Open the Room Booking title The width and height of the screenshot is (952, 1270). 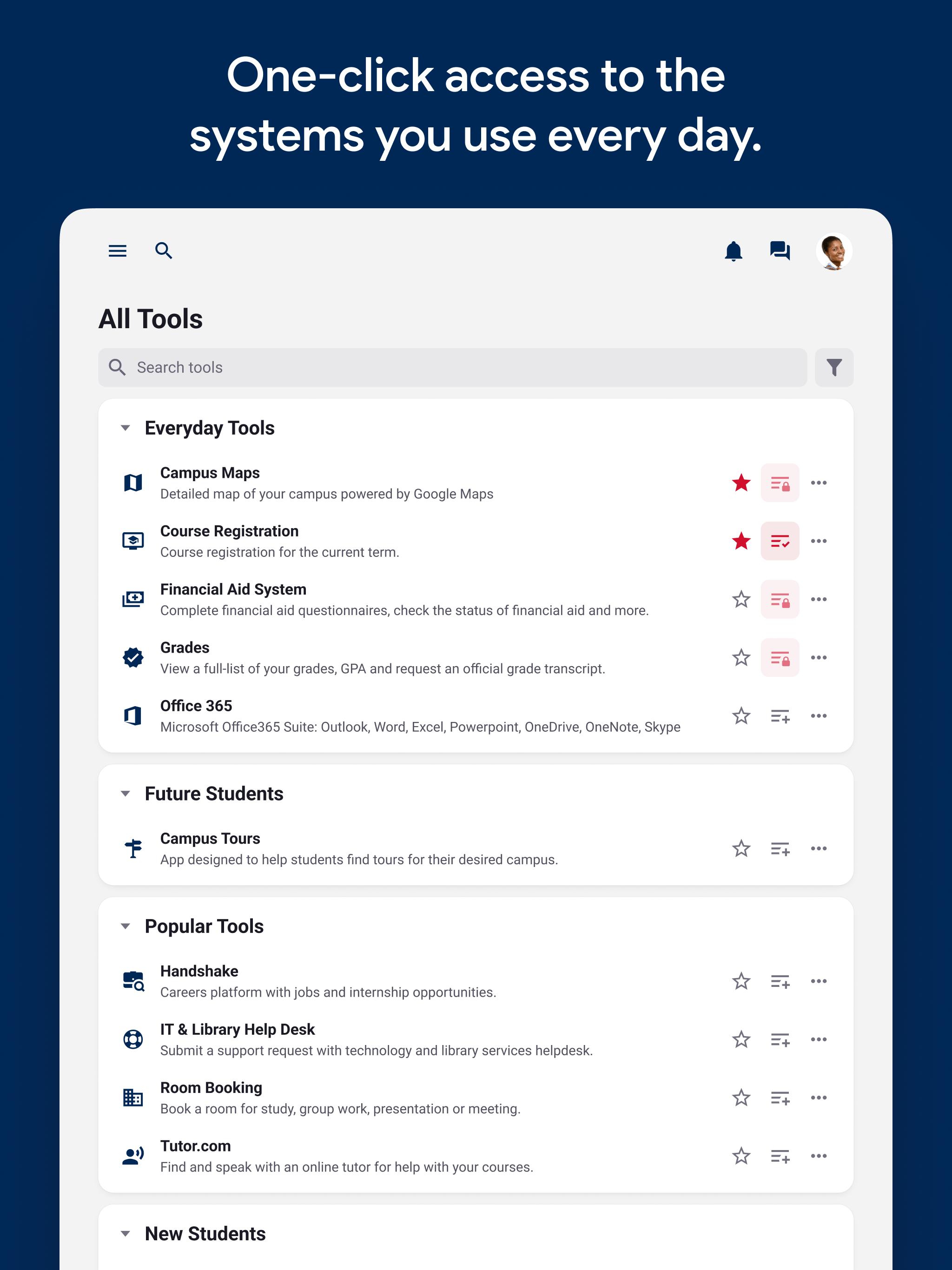point(211,1088)
